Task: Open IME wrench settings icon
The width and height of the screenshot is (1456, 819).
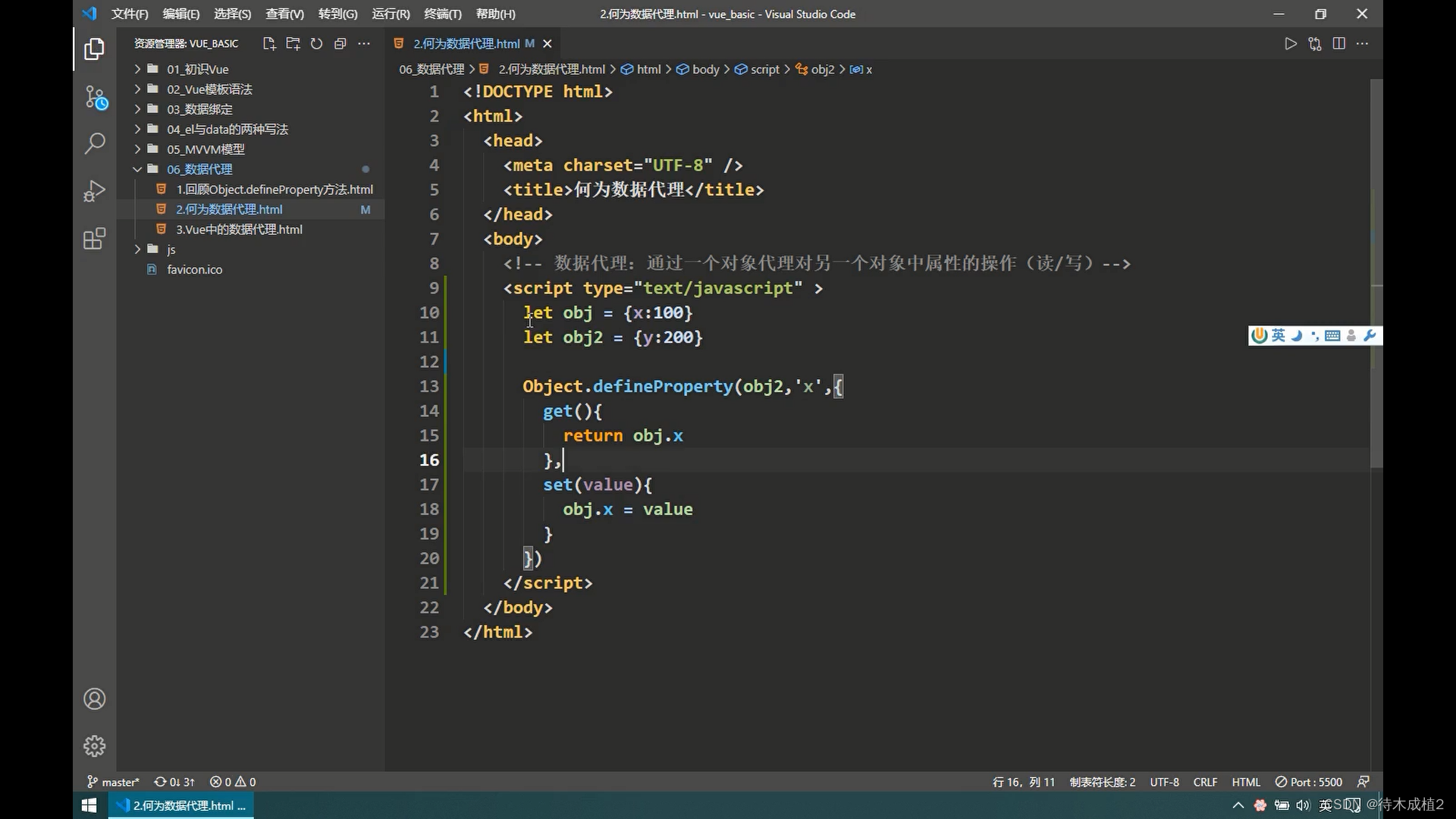Action: click(x=1370, y=335)
